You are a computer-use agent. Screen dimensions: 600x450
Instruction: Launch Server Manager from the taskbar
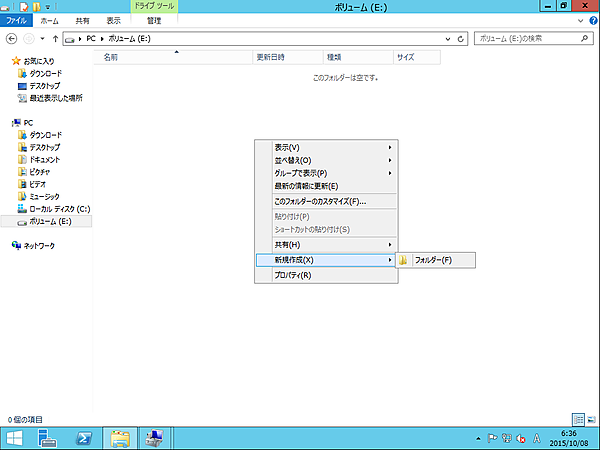(47, 439)
